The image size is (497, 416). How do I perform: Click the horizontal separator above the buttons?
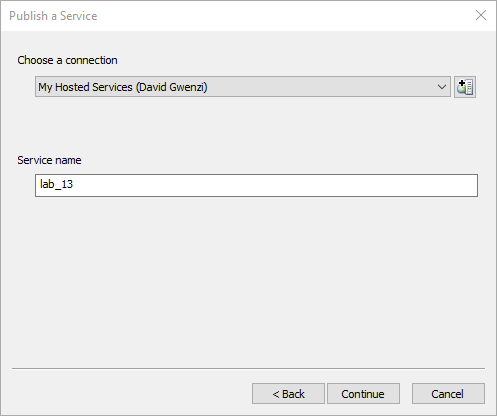pyautogui.click(x=248, y=368)
